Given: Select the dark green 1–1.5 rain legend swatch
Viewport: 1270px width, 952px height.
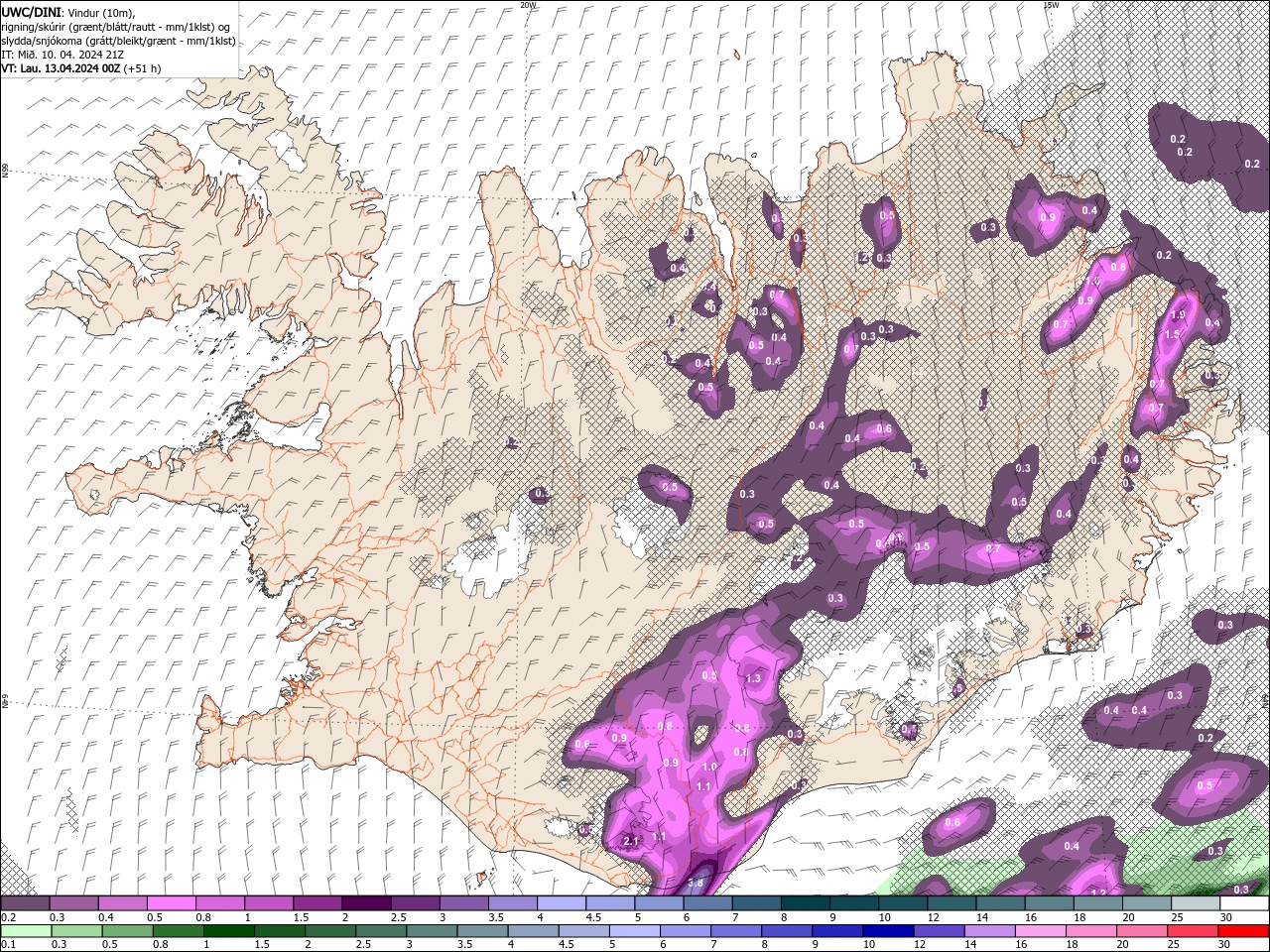Looking at the screenshot, I should (227, 931).
